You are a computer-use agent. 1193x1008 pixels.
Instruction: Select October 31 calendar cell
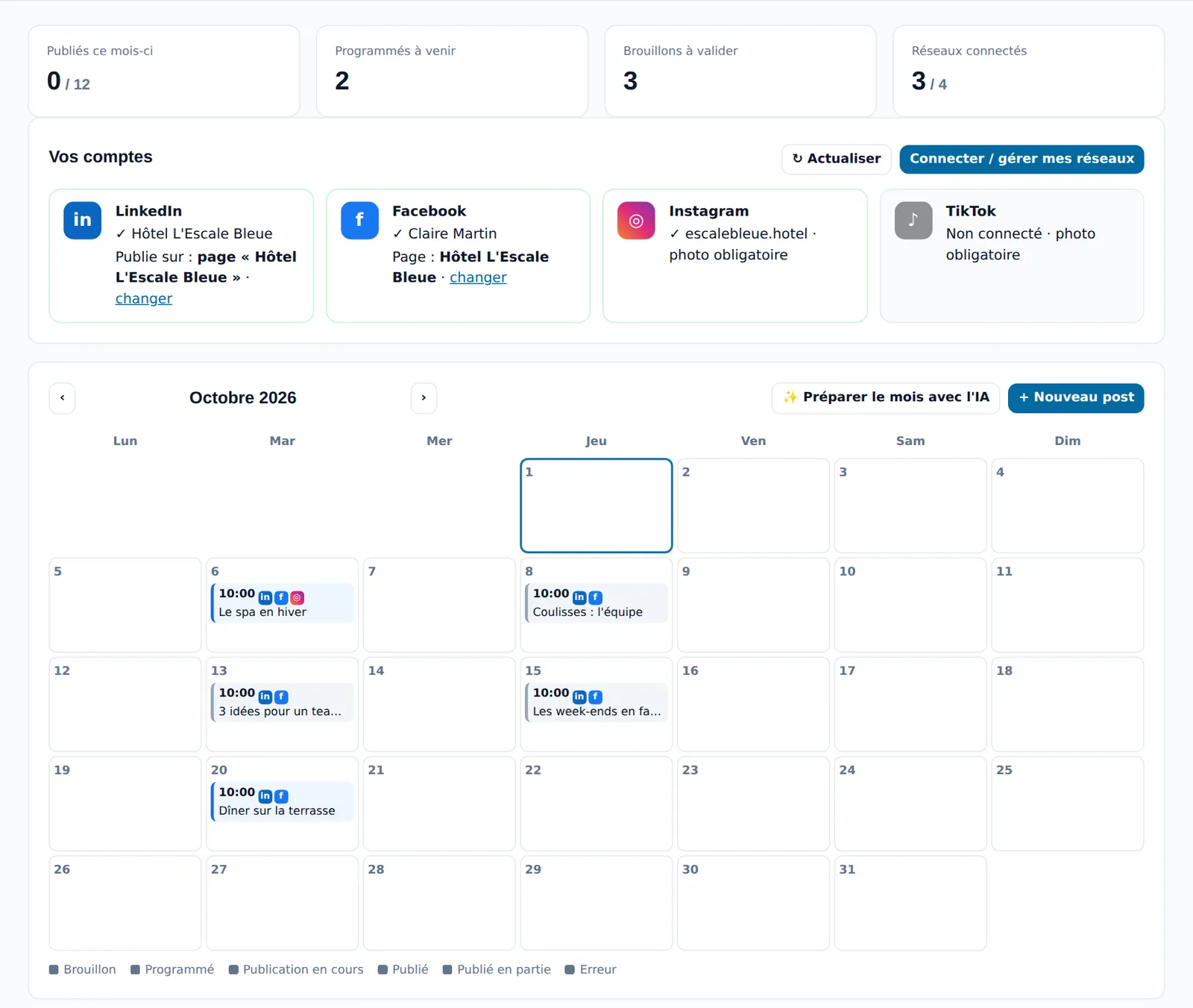(x=910, y=903)
